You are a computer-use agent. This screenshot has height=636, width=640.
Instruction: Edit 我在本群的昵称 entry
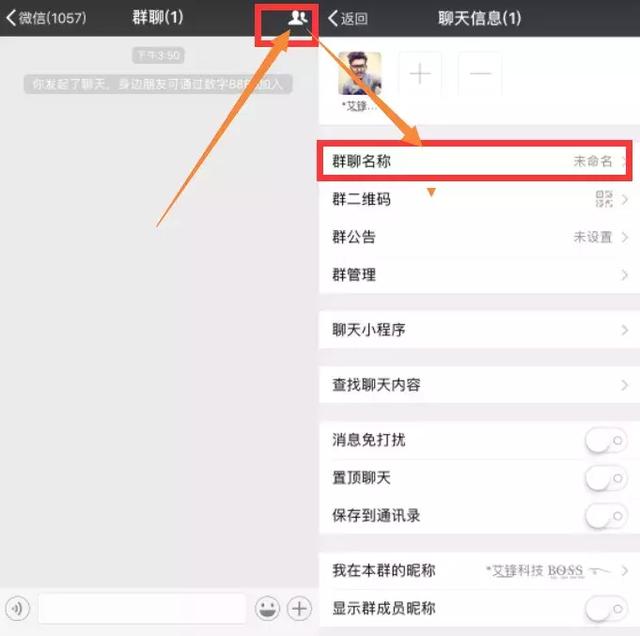click(x=480, y=571)
